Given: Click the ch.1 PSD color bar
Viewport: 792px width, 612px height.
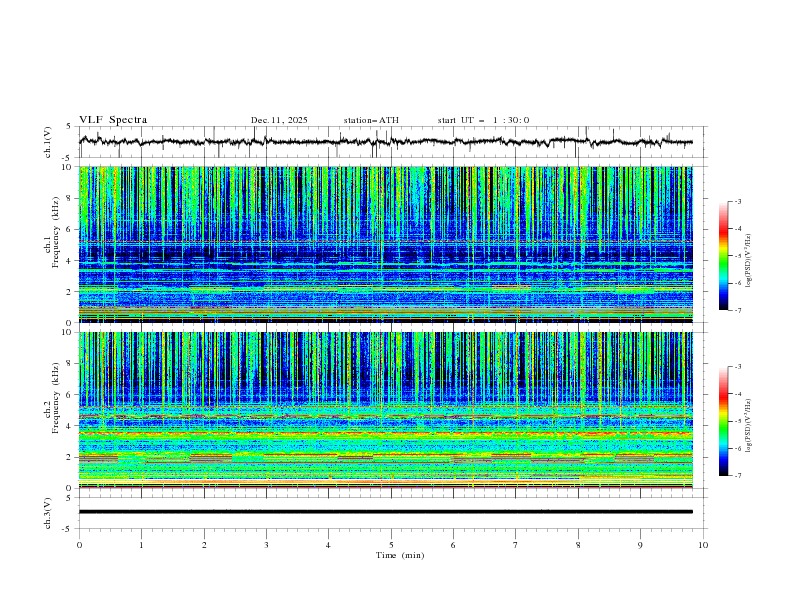Looking at the screenshot, I should 723,256.
